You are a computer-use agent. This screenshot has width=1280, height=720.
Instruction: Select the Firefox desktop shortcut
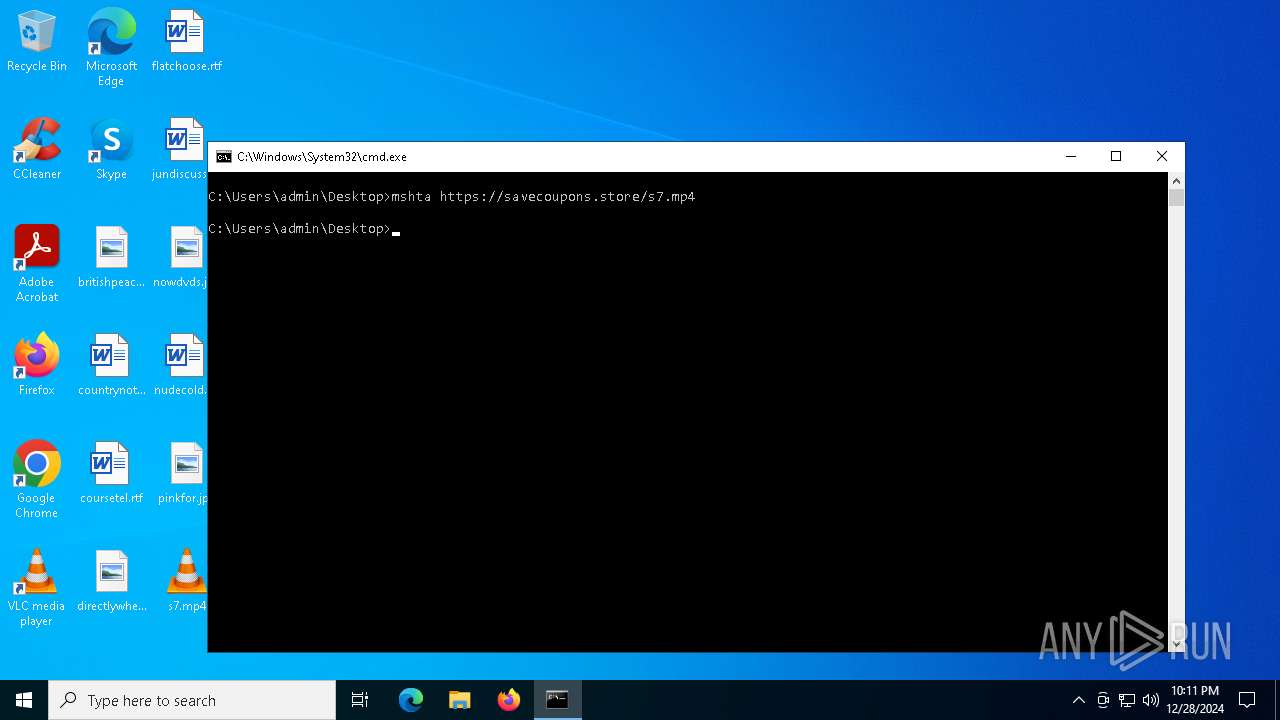(37, 366)
